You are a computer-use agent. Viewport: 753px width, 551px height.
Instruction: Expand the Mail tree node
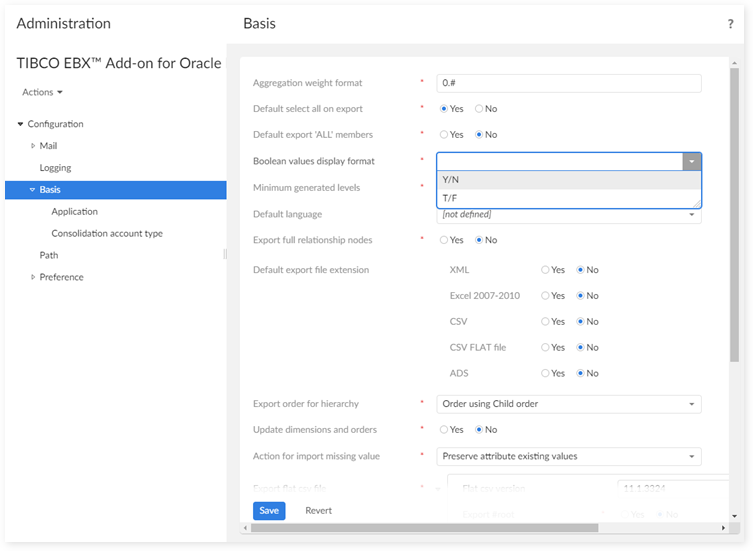click(32, 146)
